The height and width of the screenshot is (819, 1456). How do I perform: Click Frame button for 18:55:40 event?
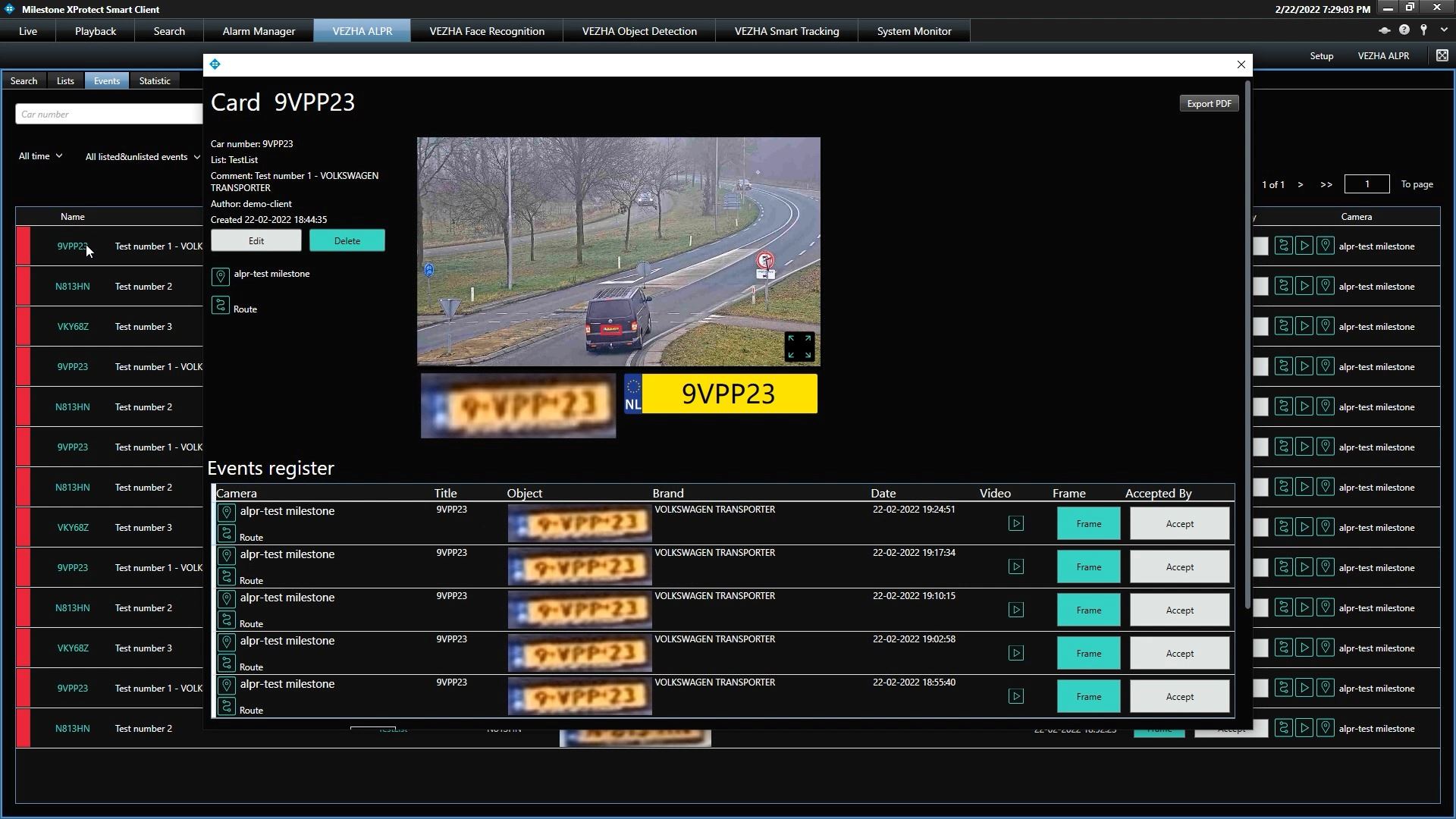(x=1088, y=696)
